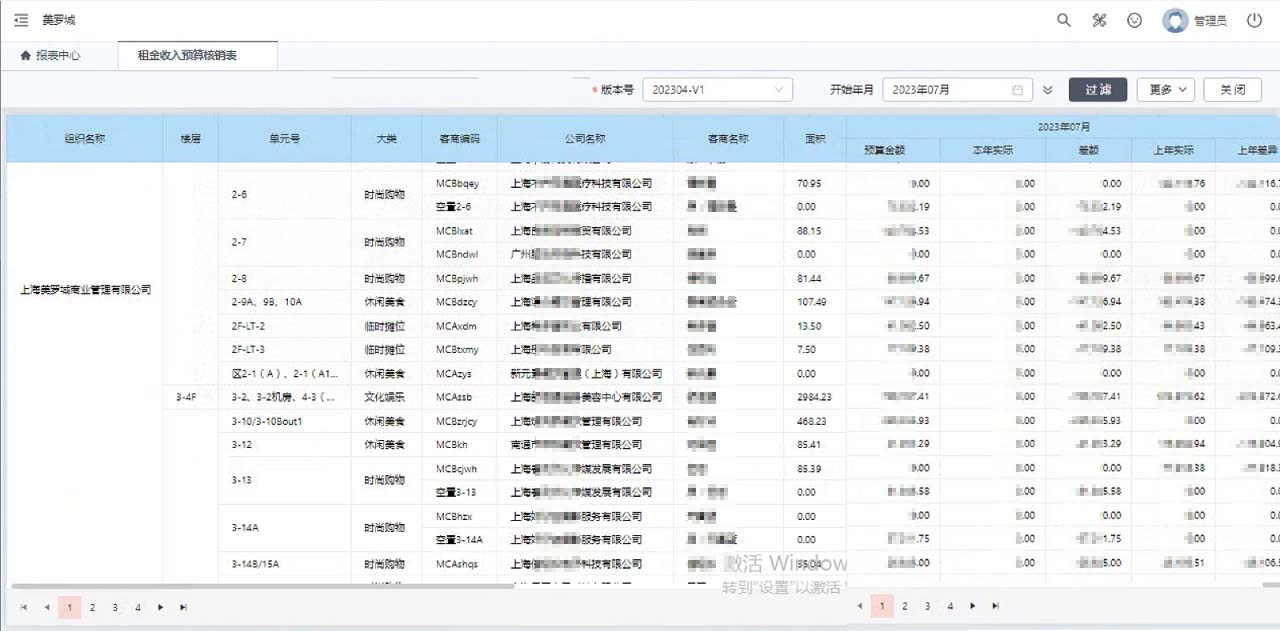Click the search magnifier icon

pyautogui.click(x=1064, y=20)
